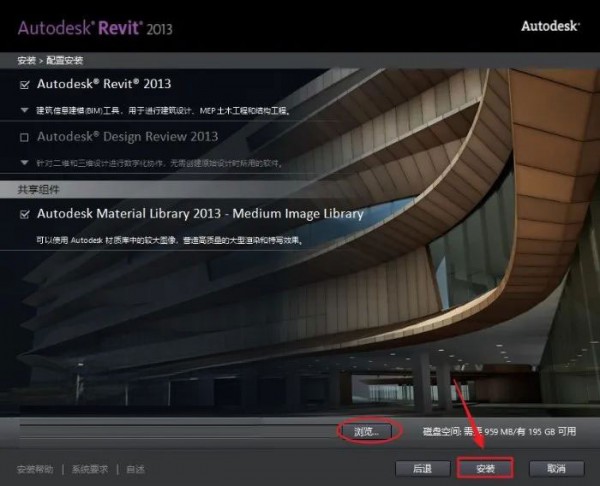
Task: Click the Material Library description text
Action: [170, 240]
